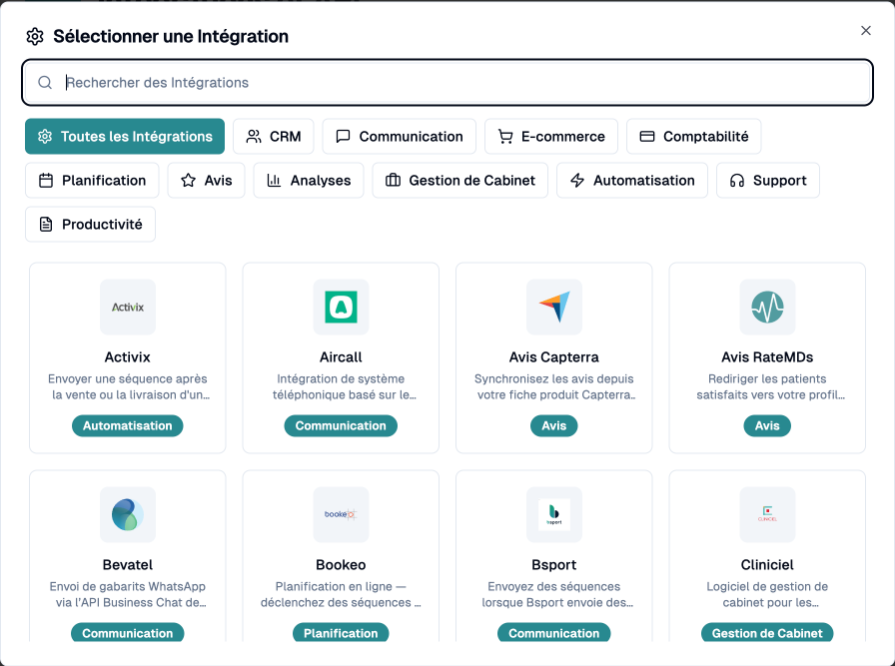Select the Bookeo integration title

[x=341, y=565]
